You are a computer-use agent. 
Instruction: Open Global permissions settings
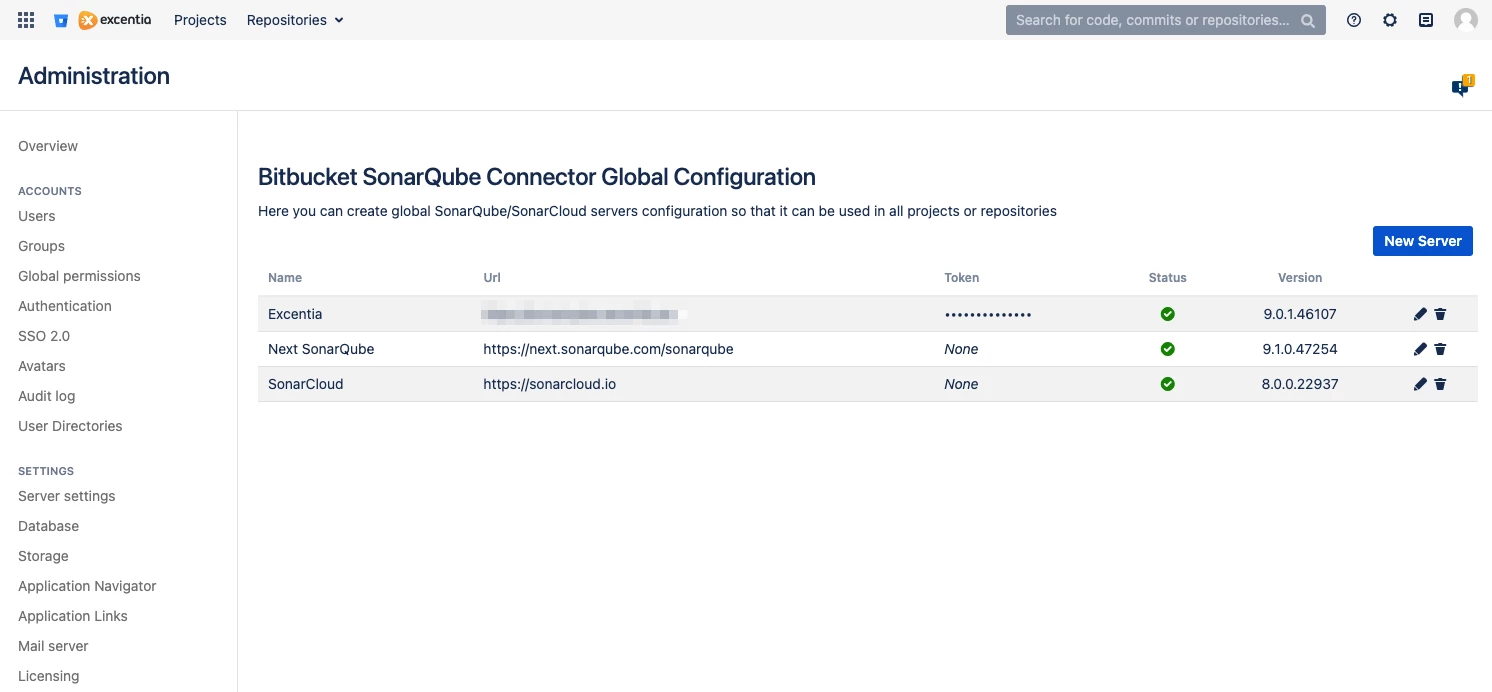tap(78, 275)
